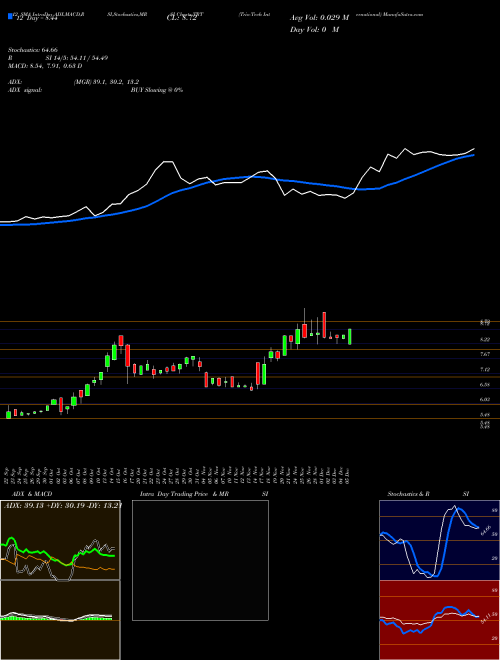The height and width of the screenshot is (660, 500).
Task: Click the 'BUY Slowing @ 0%' signal text
Action: click(x=157, y=90)
